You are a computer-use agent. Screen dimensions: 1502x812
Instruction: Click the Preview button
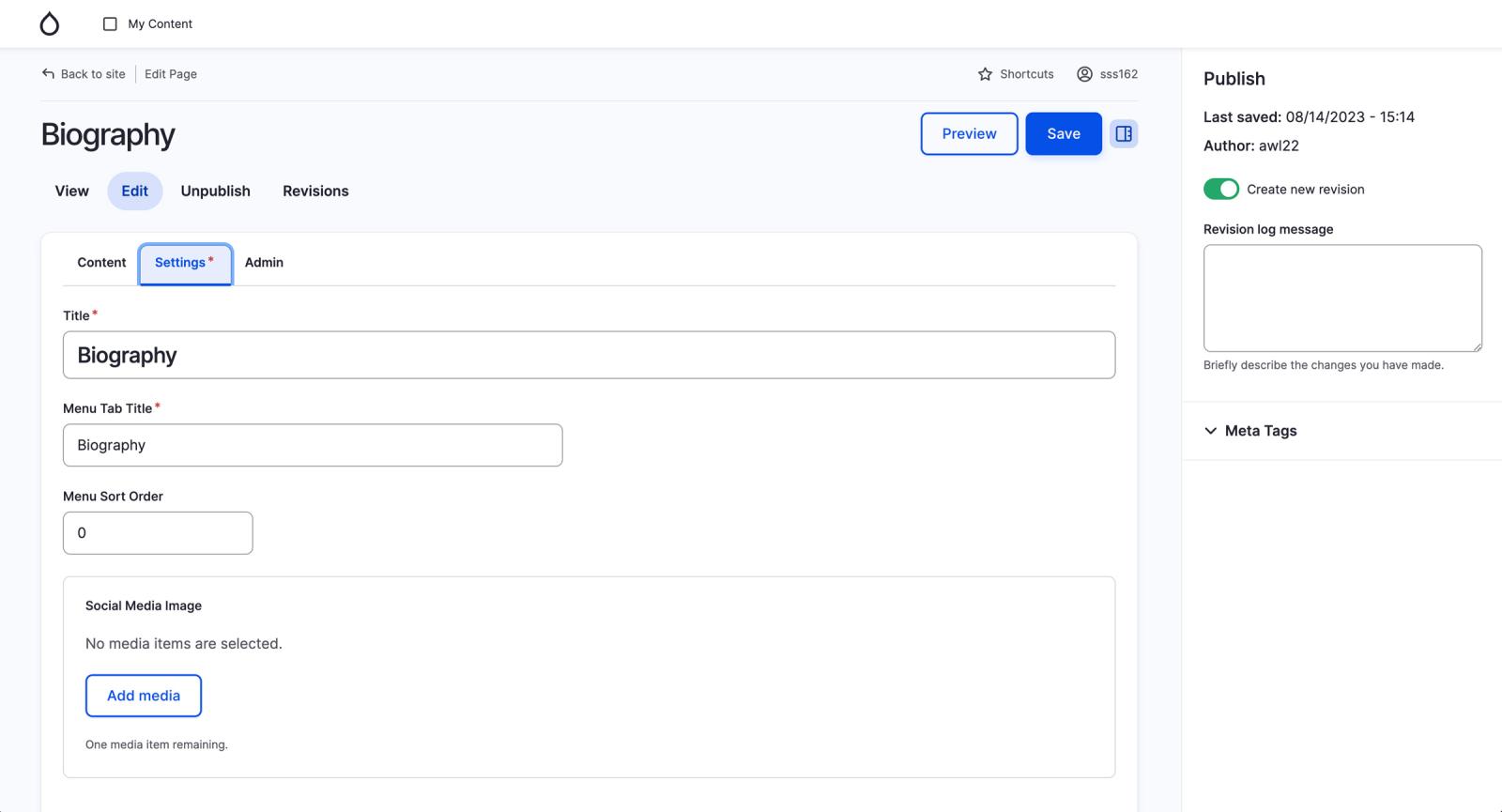click(969, 134)
